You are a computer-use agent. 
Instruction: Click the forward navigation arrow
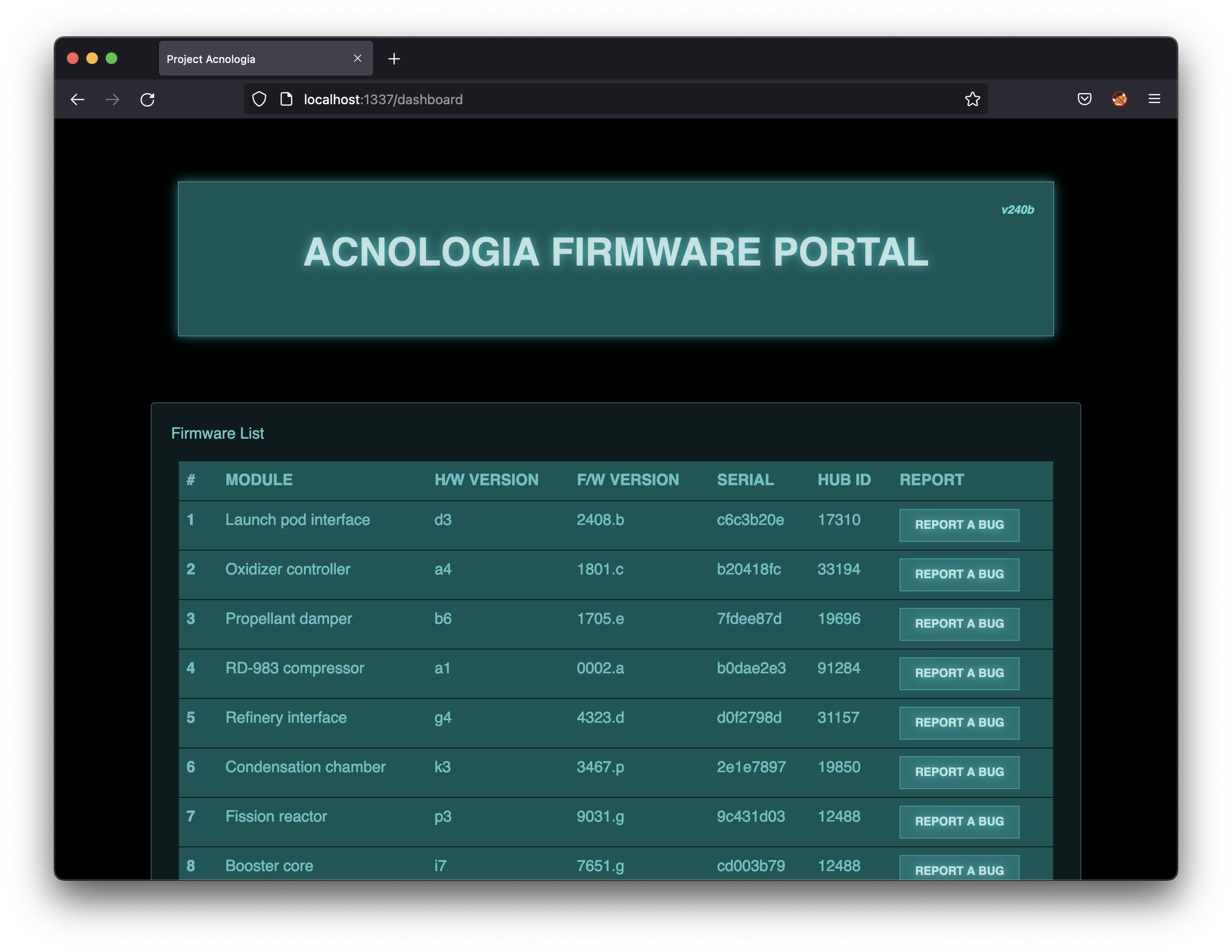(113, 99)
